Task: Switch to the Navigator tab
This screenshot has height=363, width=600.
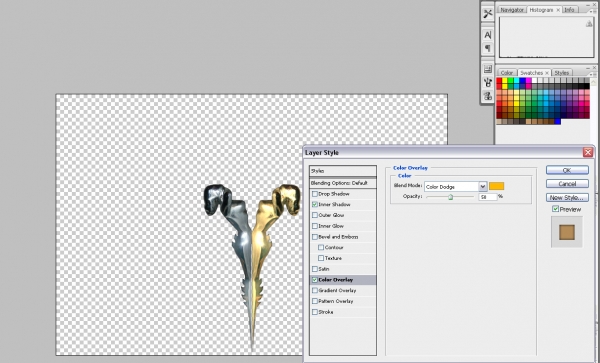Action: click(x=512, y=10)
